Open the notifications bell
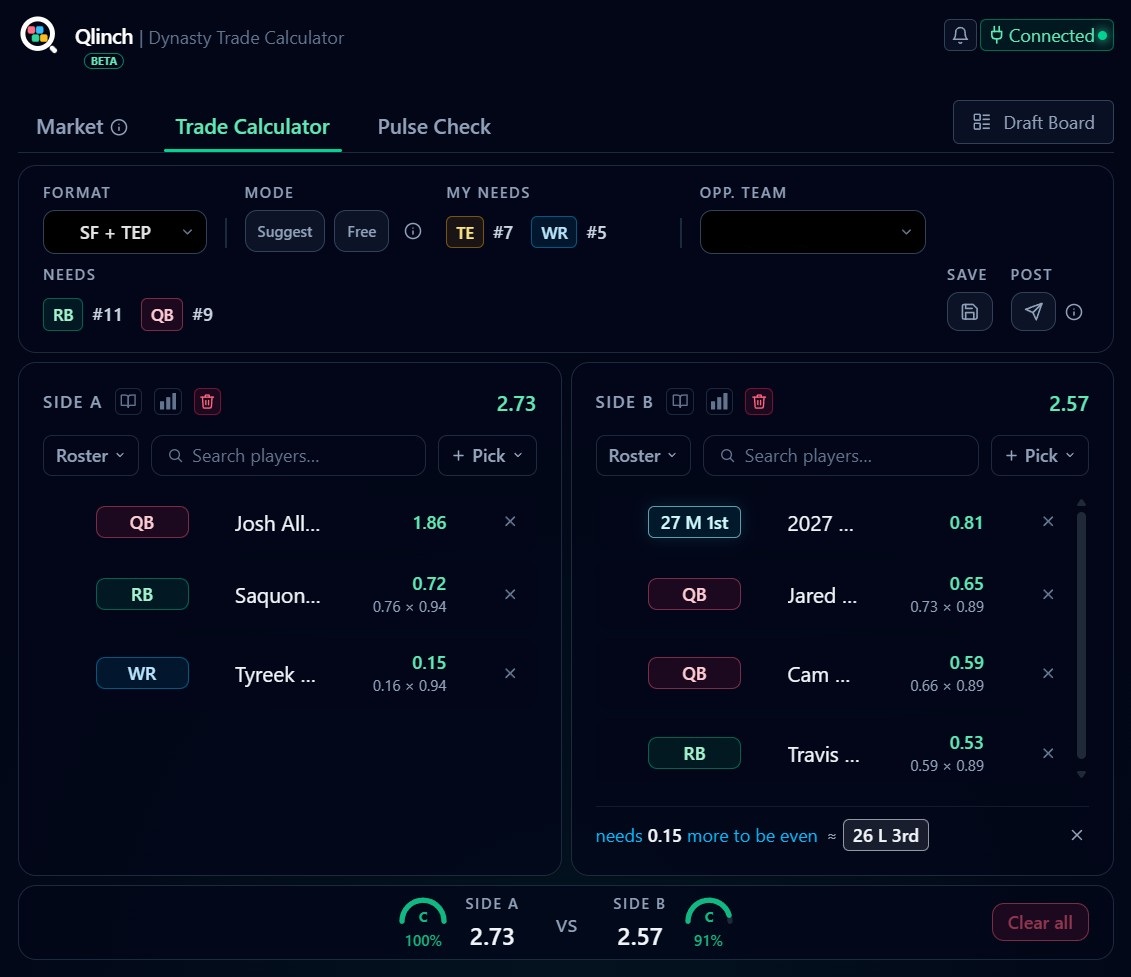1131x977 pixels. [960, 35]
